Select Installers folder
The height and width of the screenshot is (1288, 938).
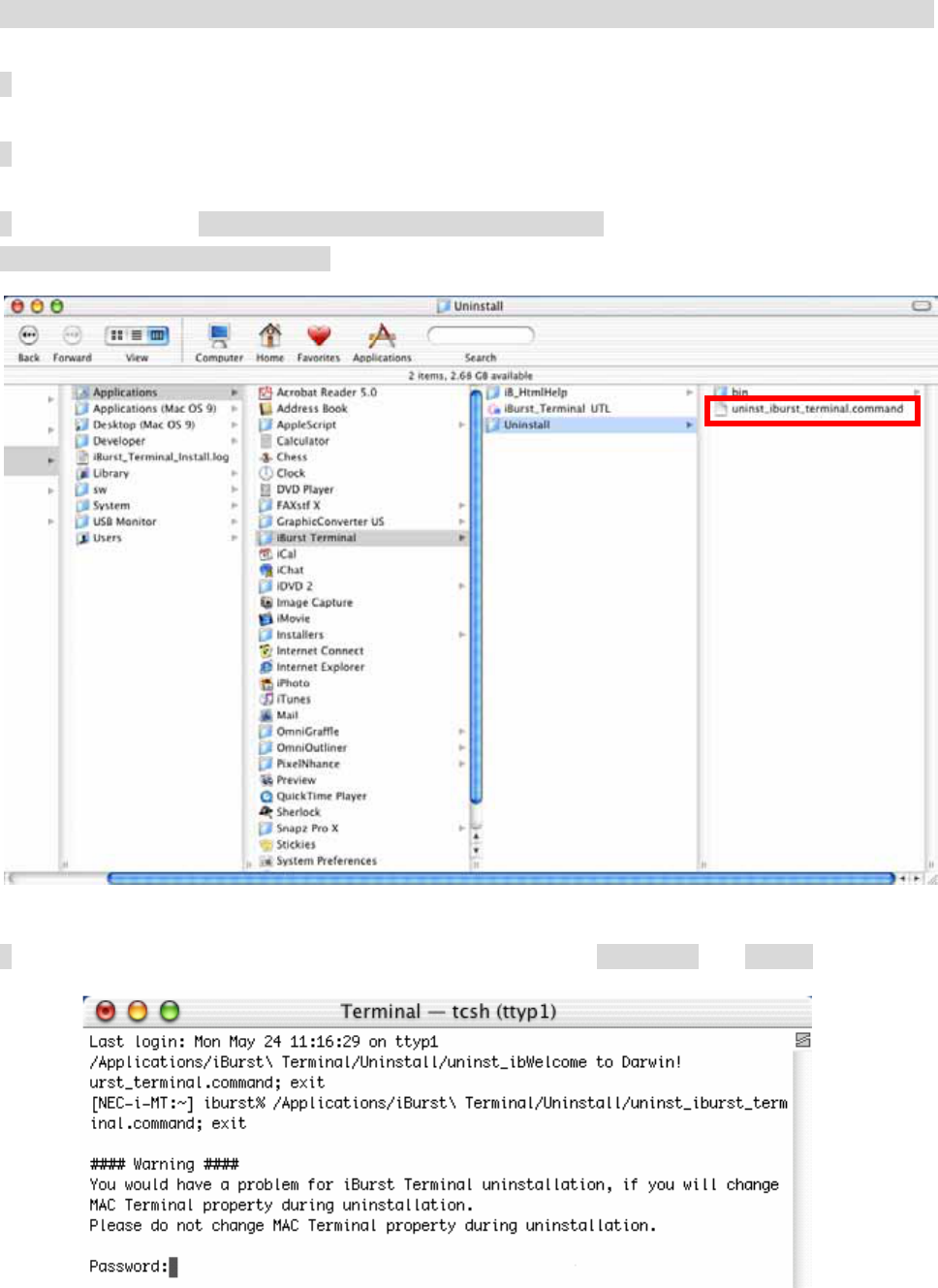(362, 635)
